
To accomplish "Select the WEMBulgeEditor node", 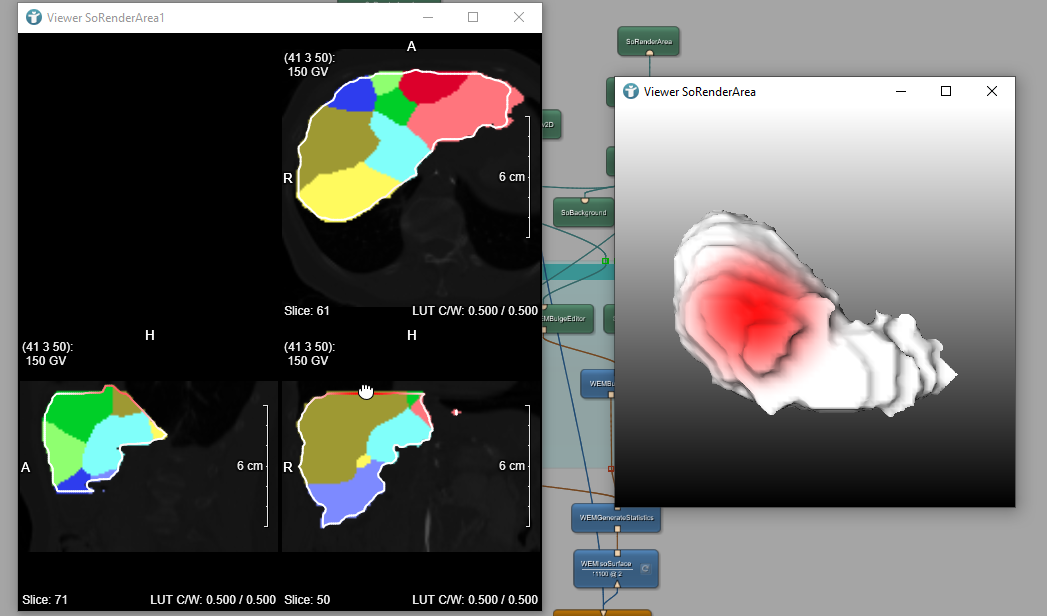I will [568, 320].
